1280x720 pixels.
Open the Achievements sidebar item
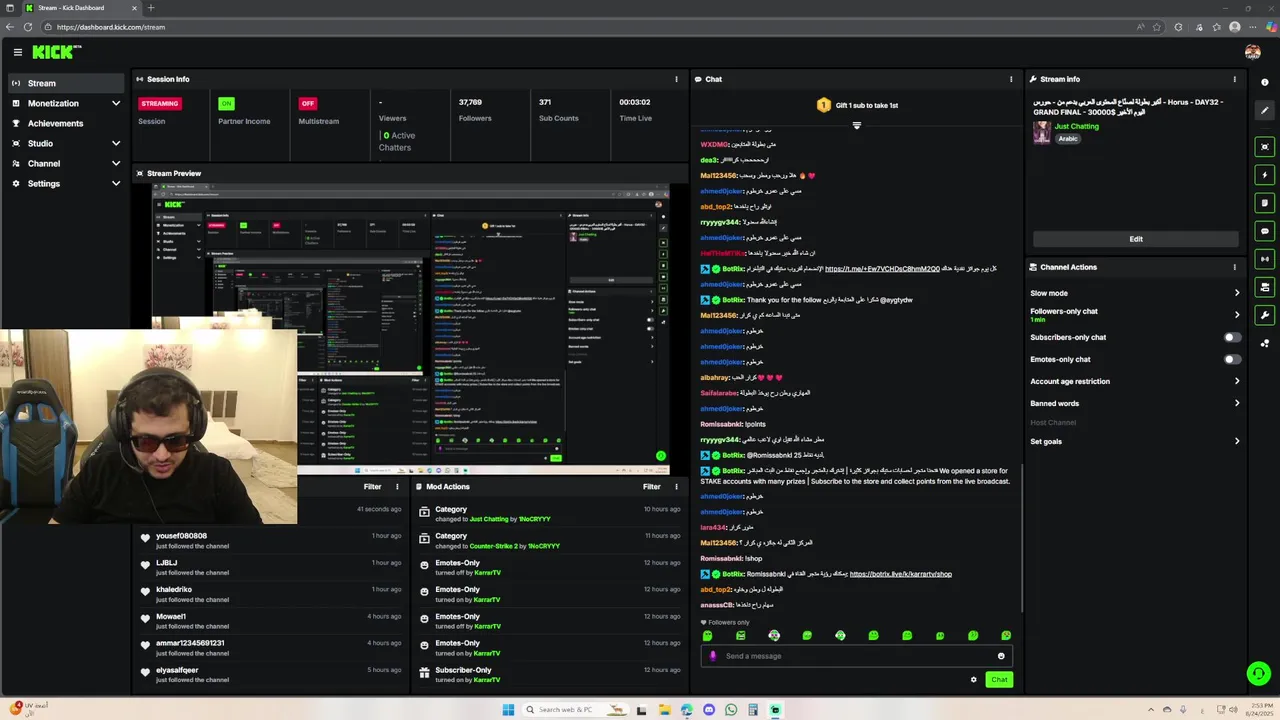click(66, 123)
